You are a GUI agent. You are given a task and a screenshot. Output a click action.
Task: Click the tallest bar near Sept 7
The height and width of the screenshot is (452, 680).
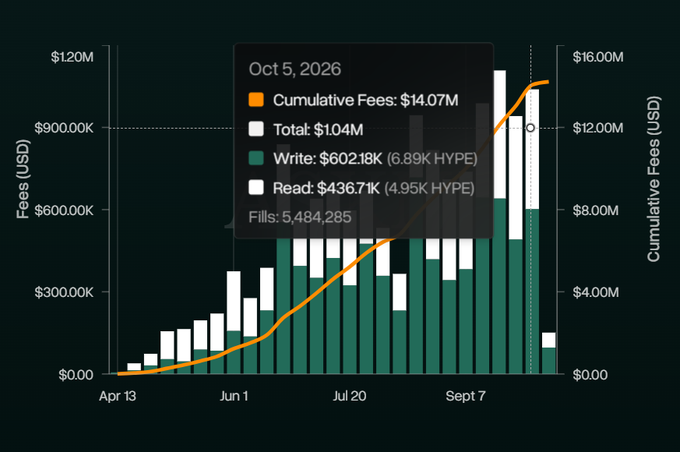(x=500, y=222)
